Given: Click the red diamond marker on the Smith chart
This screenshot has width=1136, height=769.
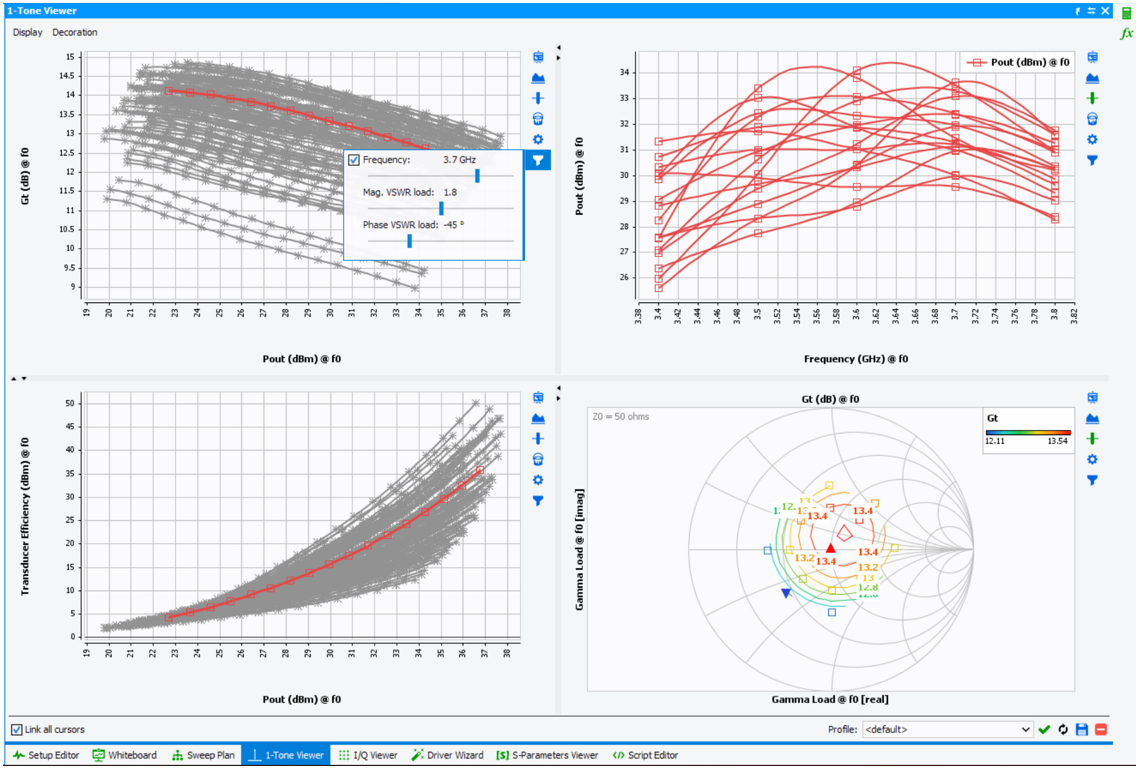Looking at the screenshot, I should [845, 533].
